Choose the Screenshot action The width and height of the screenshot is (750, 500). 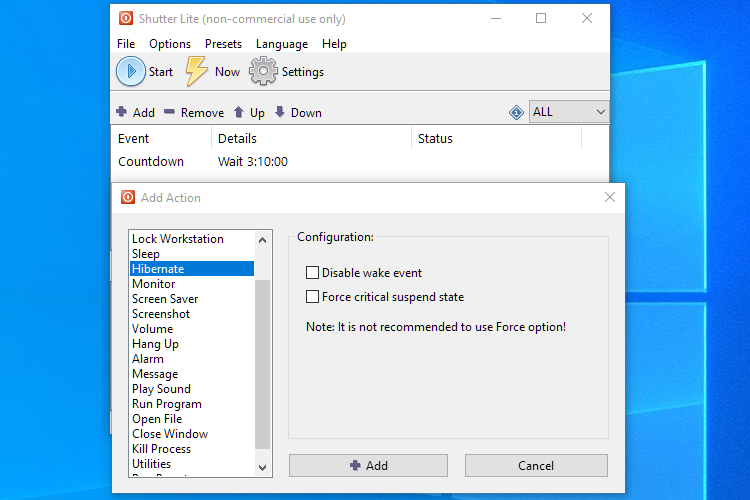coord(192,314)
